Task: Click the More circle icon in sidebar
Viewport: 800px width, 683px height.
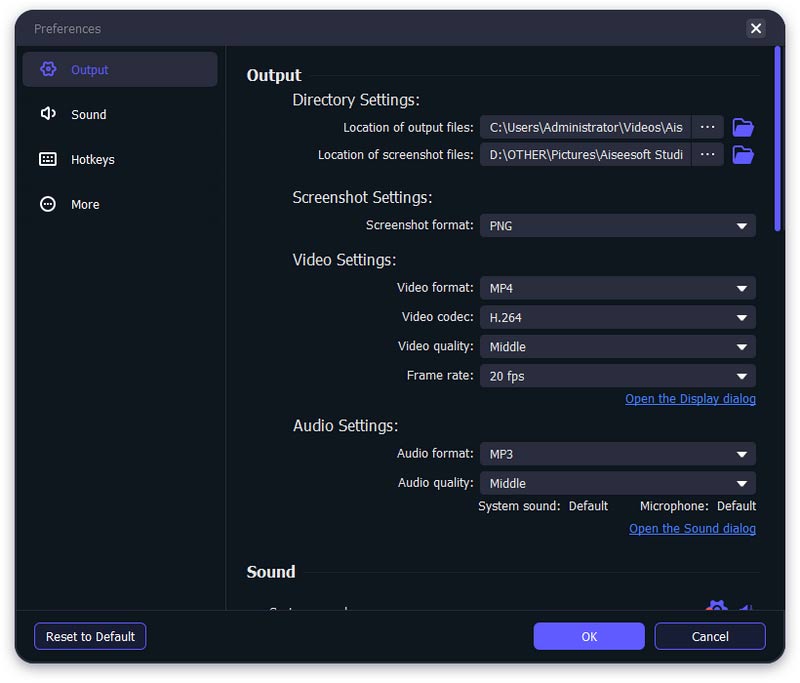Action: coord(48,204)
